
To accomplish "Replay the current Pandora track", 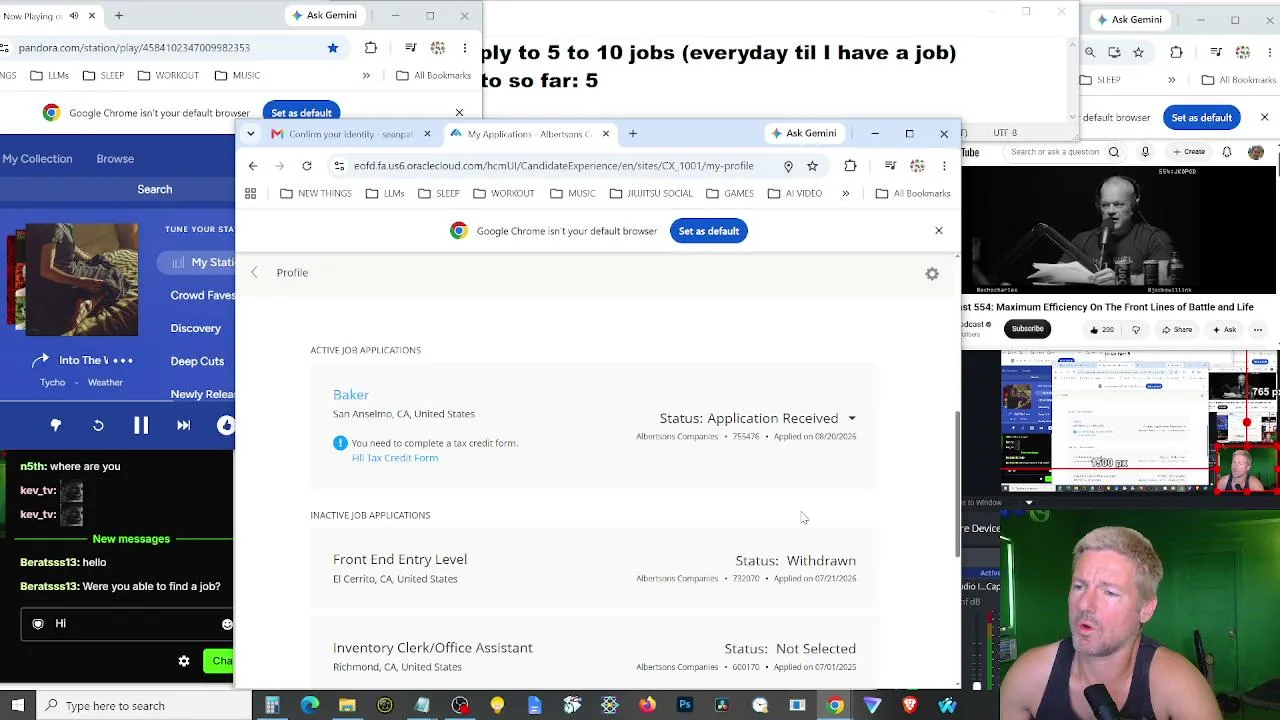I will click(x=98, y=425).
